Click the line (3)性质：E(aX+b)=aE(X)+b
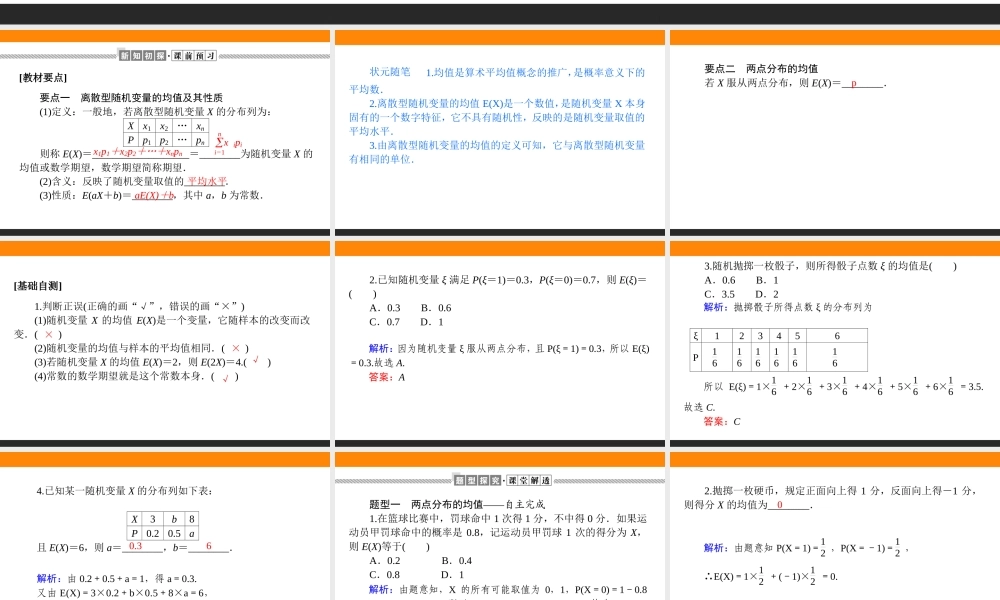1000x600 pixels. pyautogui.click(x=151, y=195)
